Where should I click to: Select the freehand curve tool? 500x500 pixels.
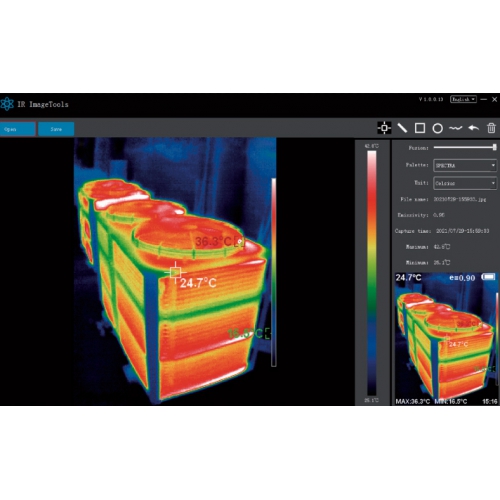[x=455, y=128]
